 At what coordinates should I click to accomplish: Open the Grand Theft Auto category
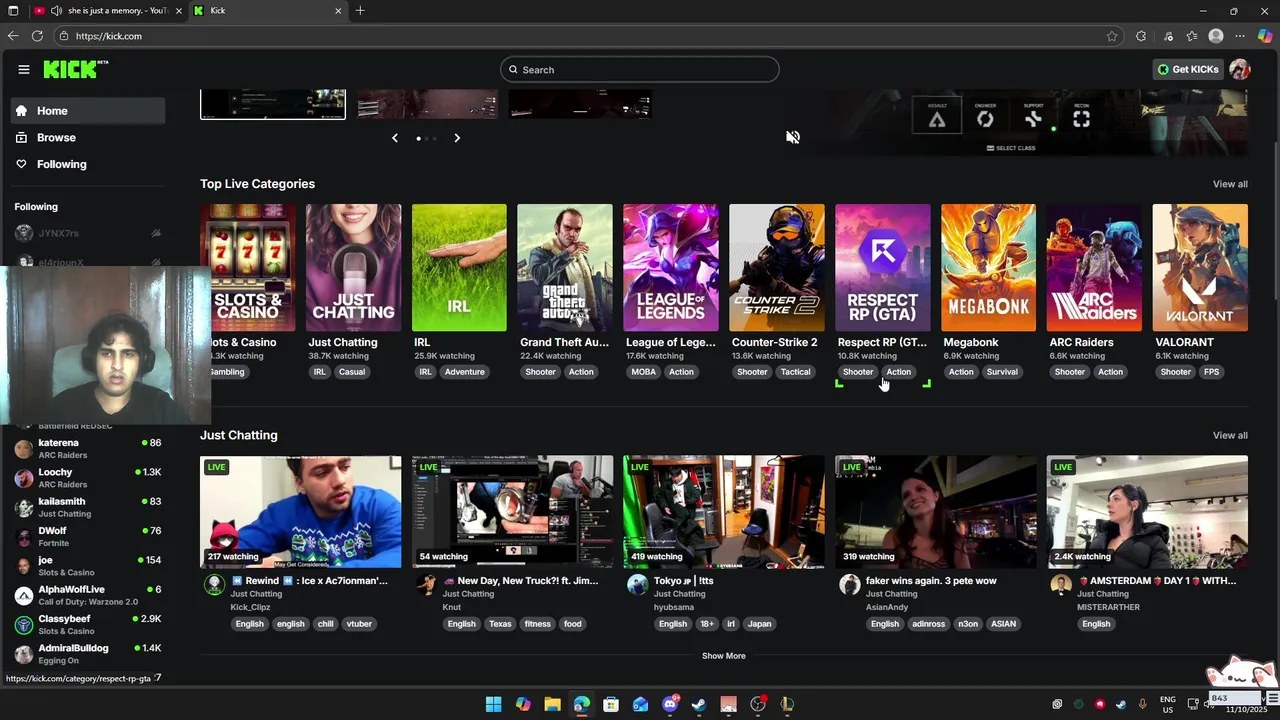pos(565,267)
